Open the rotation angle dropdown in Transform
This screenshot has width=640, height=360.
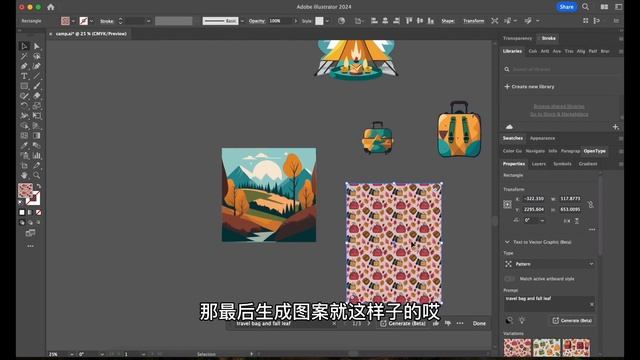point(542,220)
